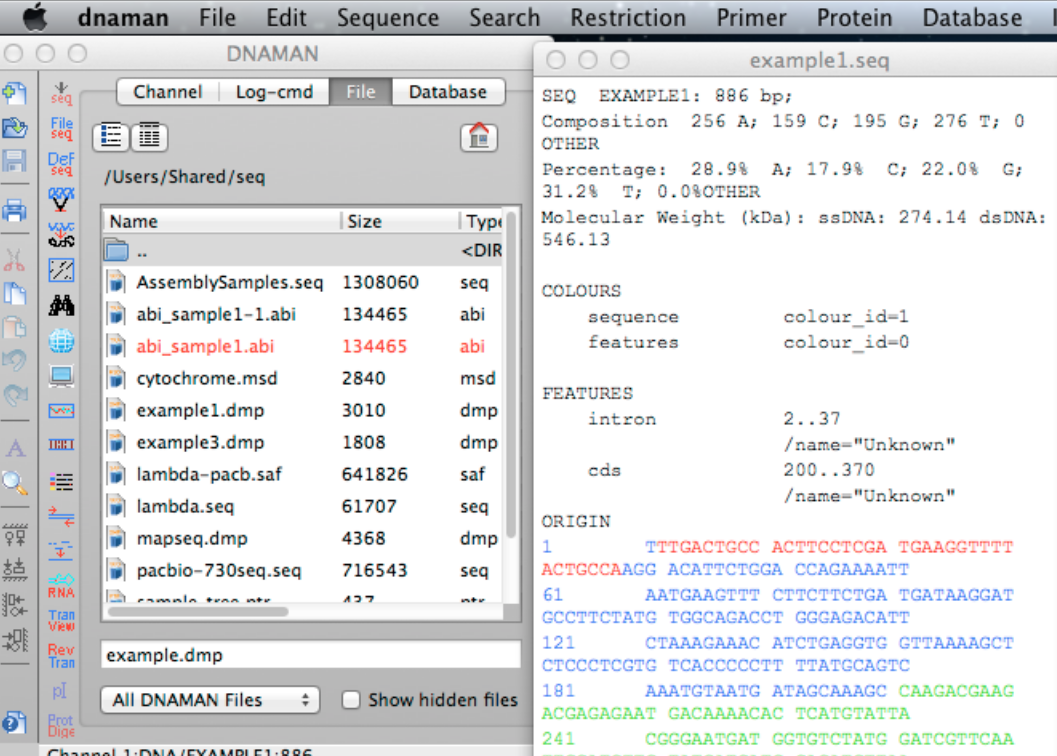Select cytochrome.msd file
1057x756 pixels.
303,378
